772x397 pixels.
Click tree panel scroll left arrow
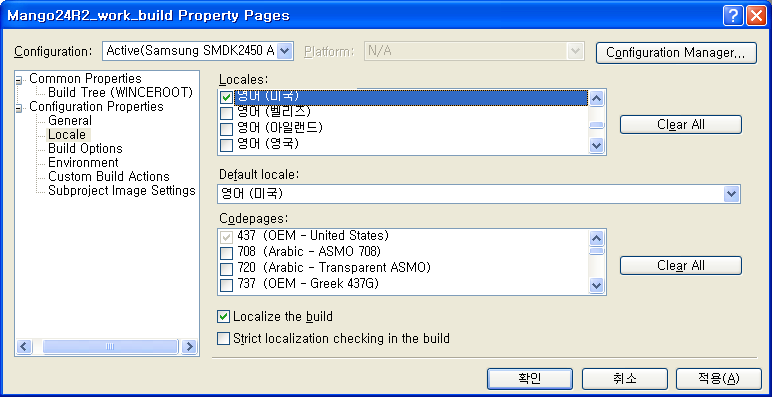tap(24, 347)
